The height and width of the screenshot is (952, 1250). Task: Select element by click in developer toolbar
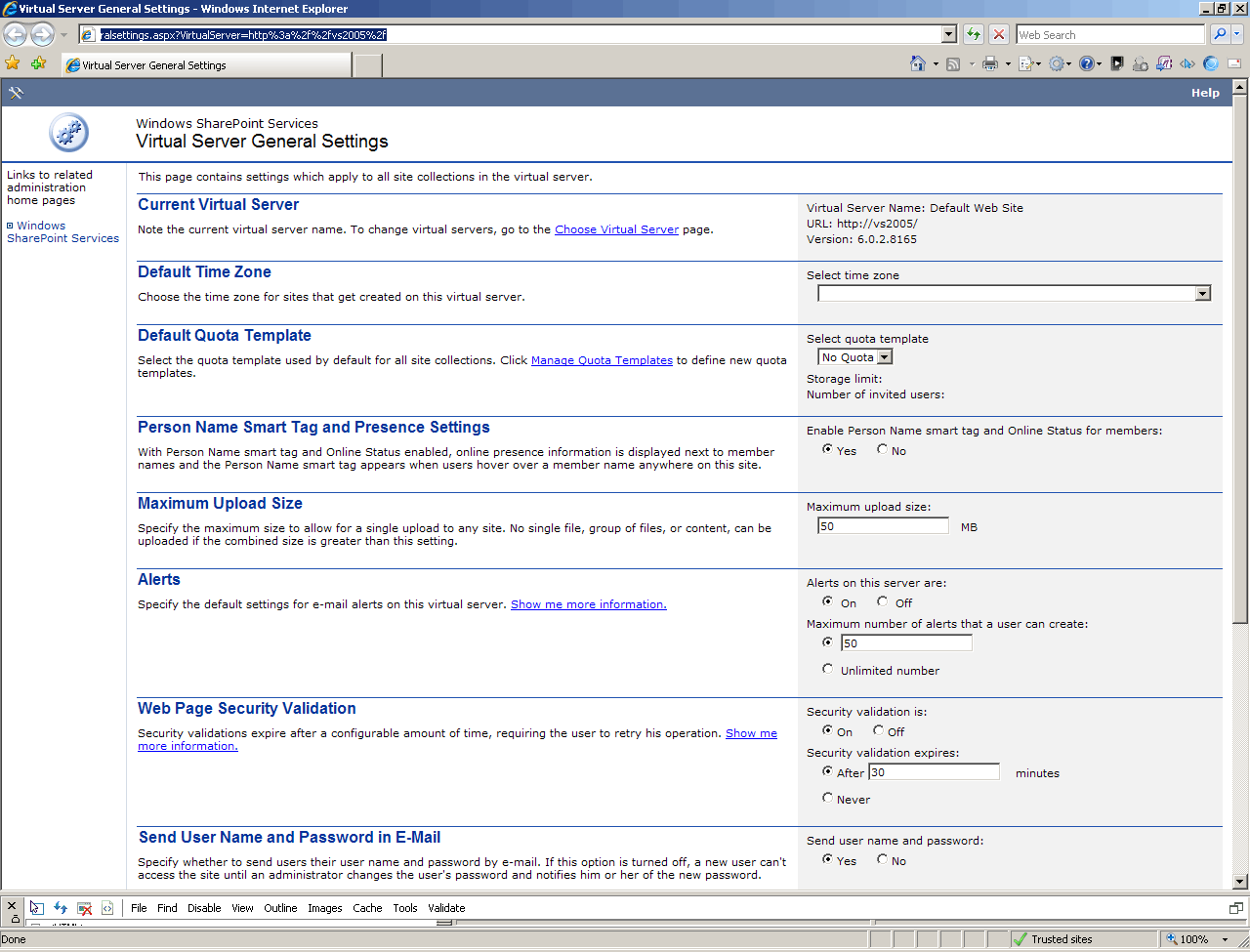point(36,908)
